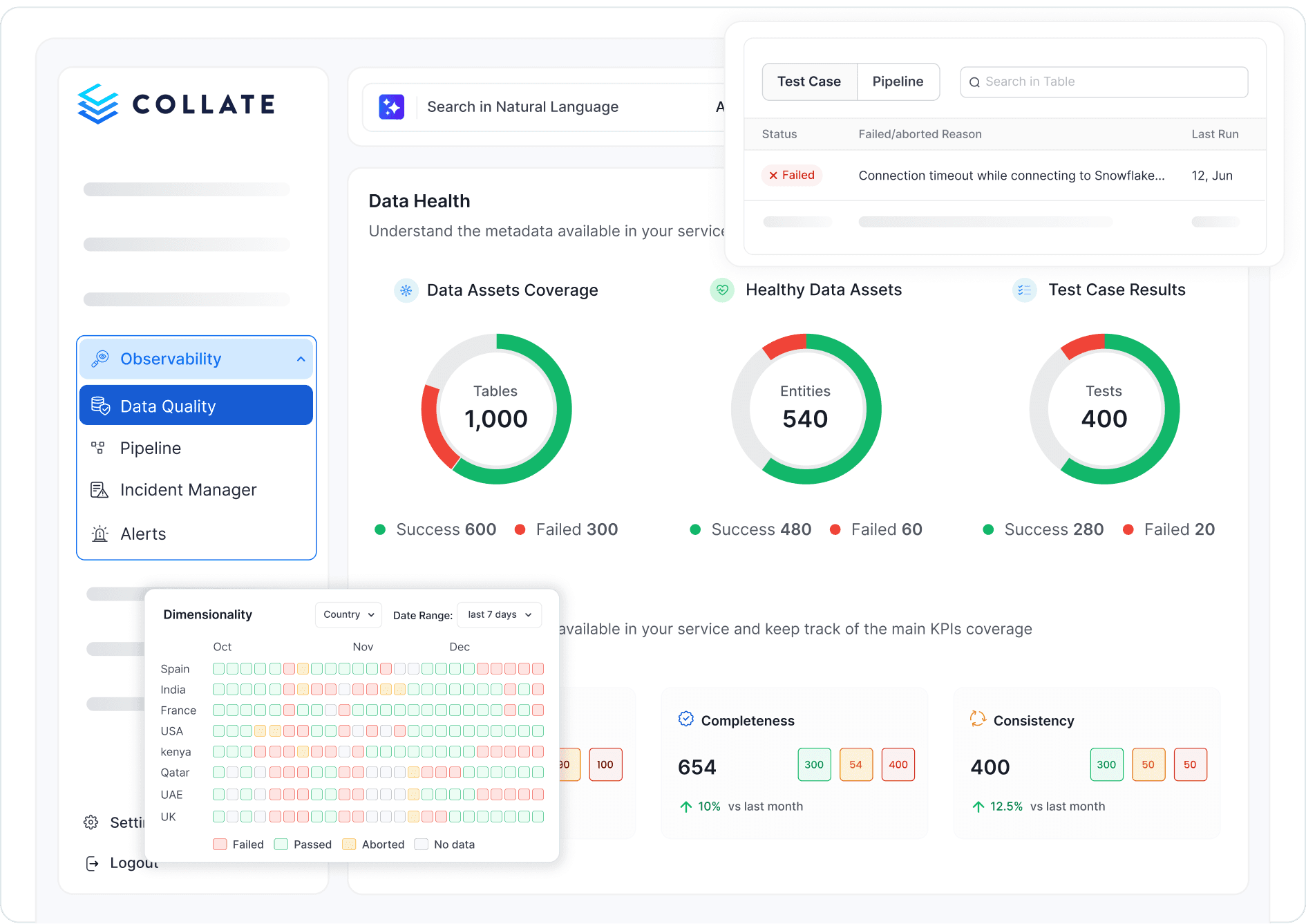Click the Data Assets Coverage snowflake icon
This screenshot has width=1306, height=924.
pos(406,291)
